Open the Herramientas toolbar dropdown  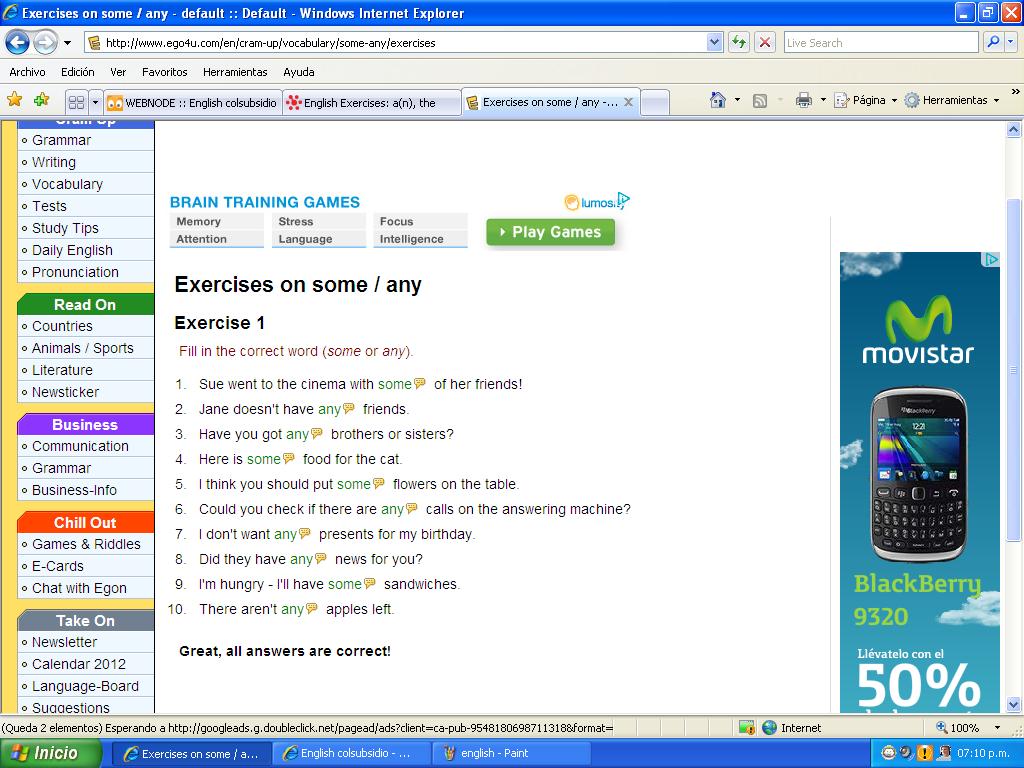tap(996, 101)
